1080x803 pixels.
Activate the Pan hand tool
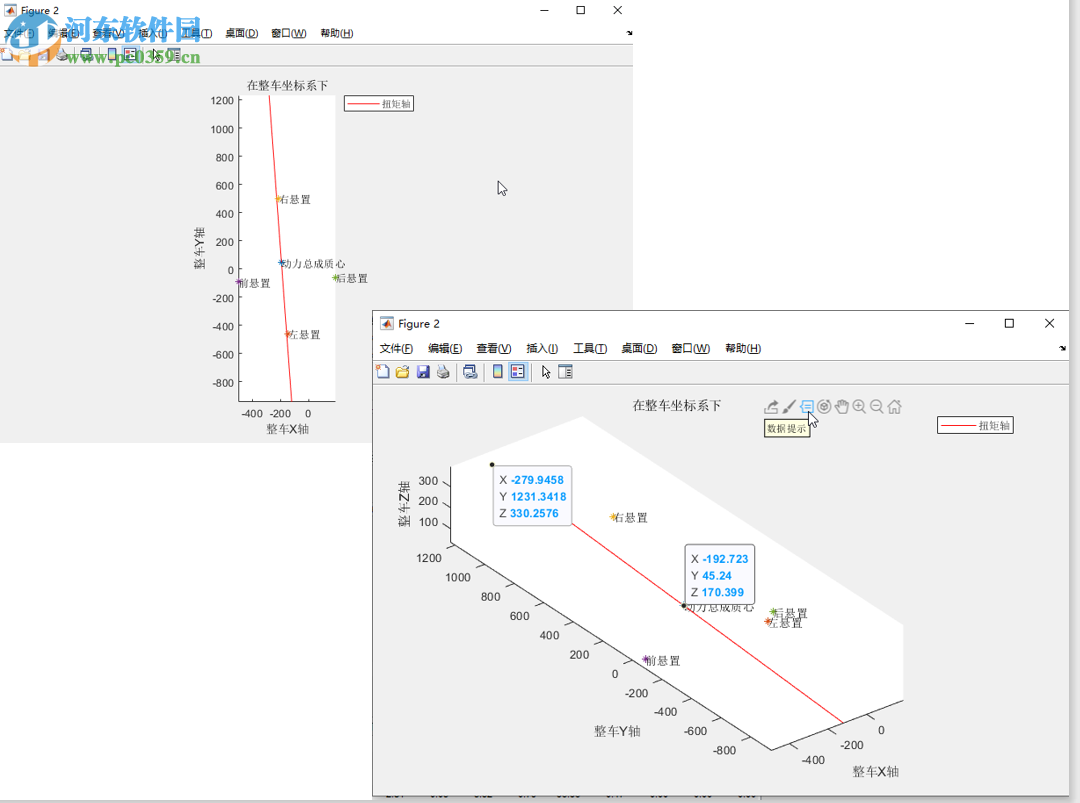pyautogui.click(x=842, y=406)
